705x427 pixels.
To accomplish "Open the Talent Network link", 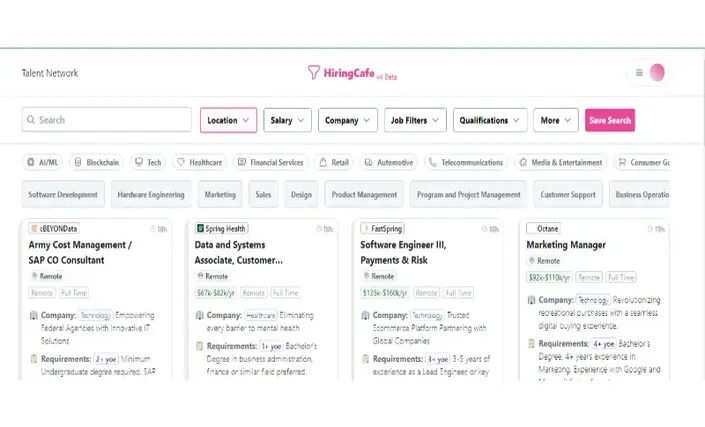I will point(50,73).
